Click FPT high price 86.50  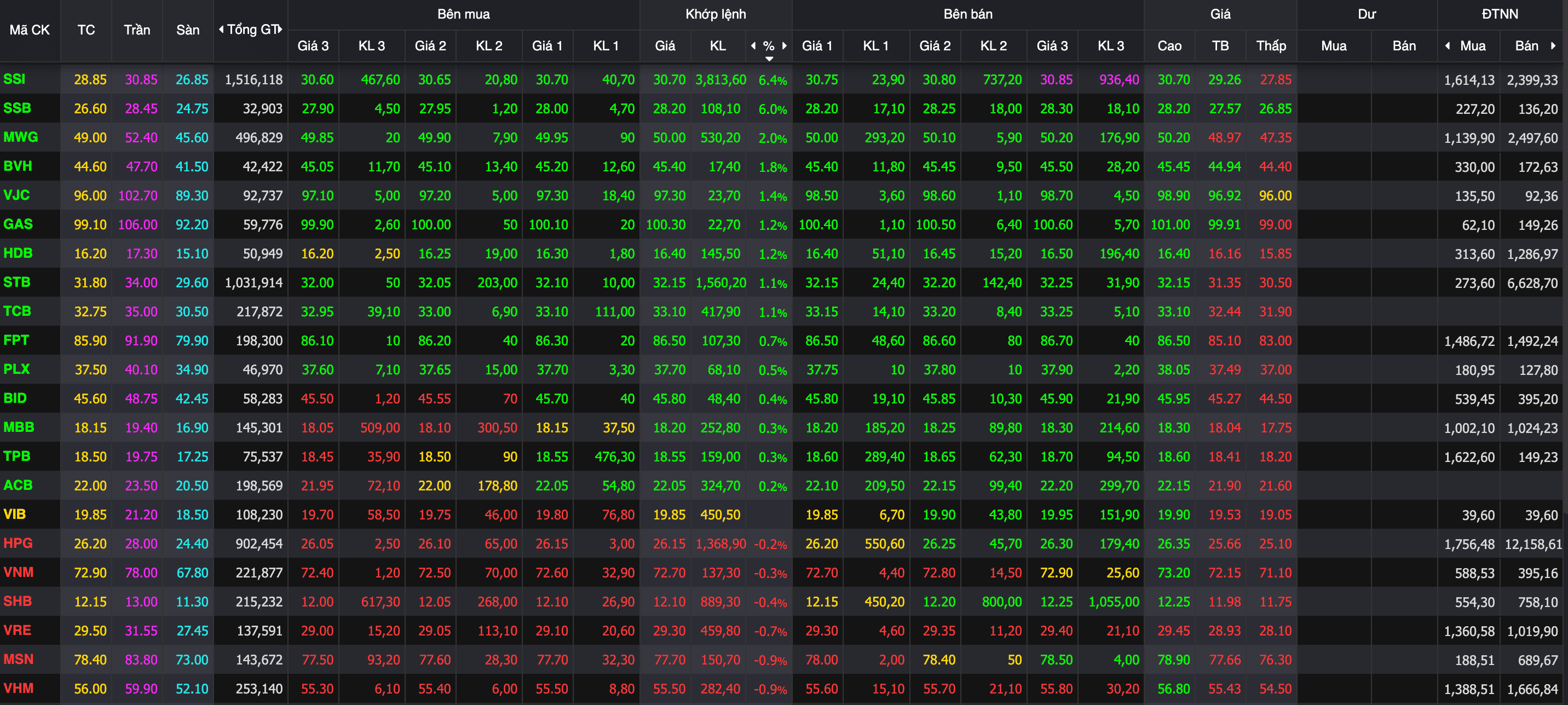[1174, 340]
